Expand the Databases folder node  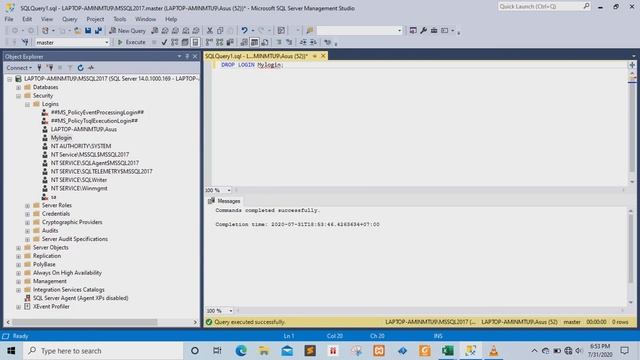click(x=18, y=87)
